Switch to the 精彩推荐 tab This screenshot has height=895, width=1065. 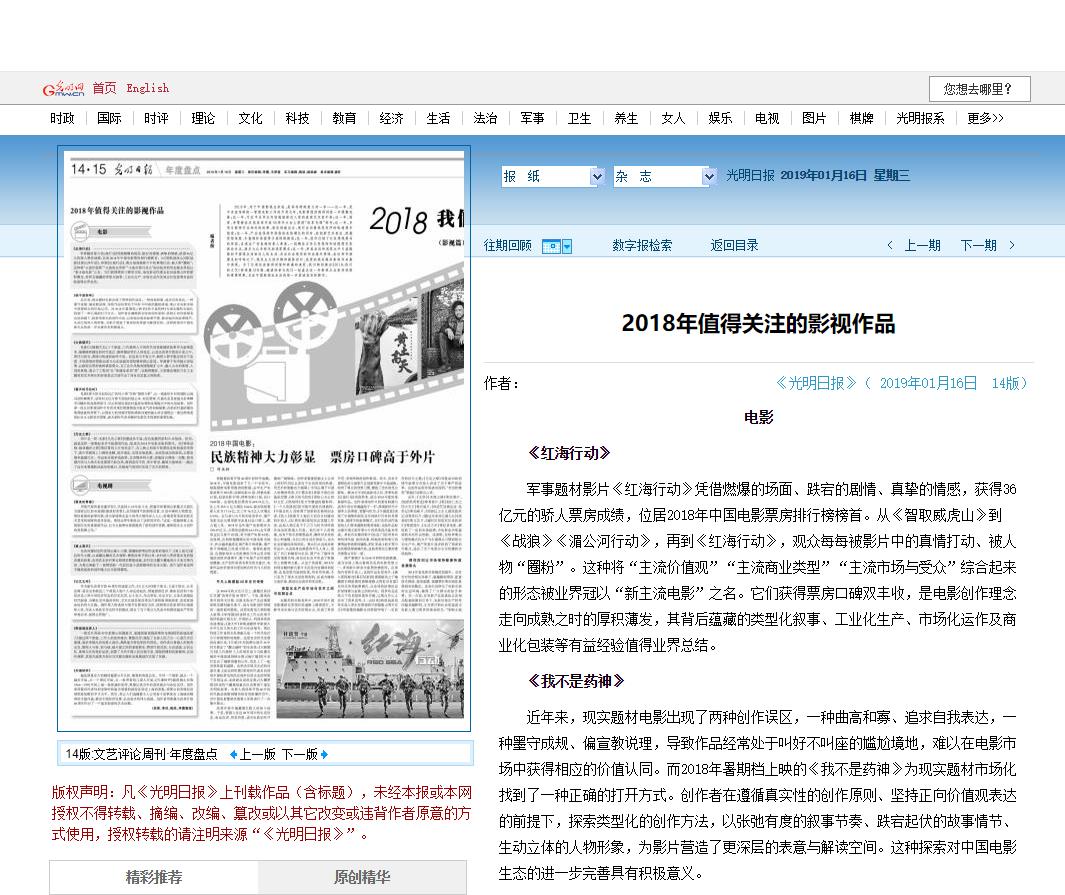[x=154, y=878]
